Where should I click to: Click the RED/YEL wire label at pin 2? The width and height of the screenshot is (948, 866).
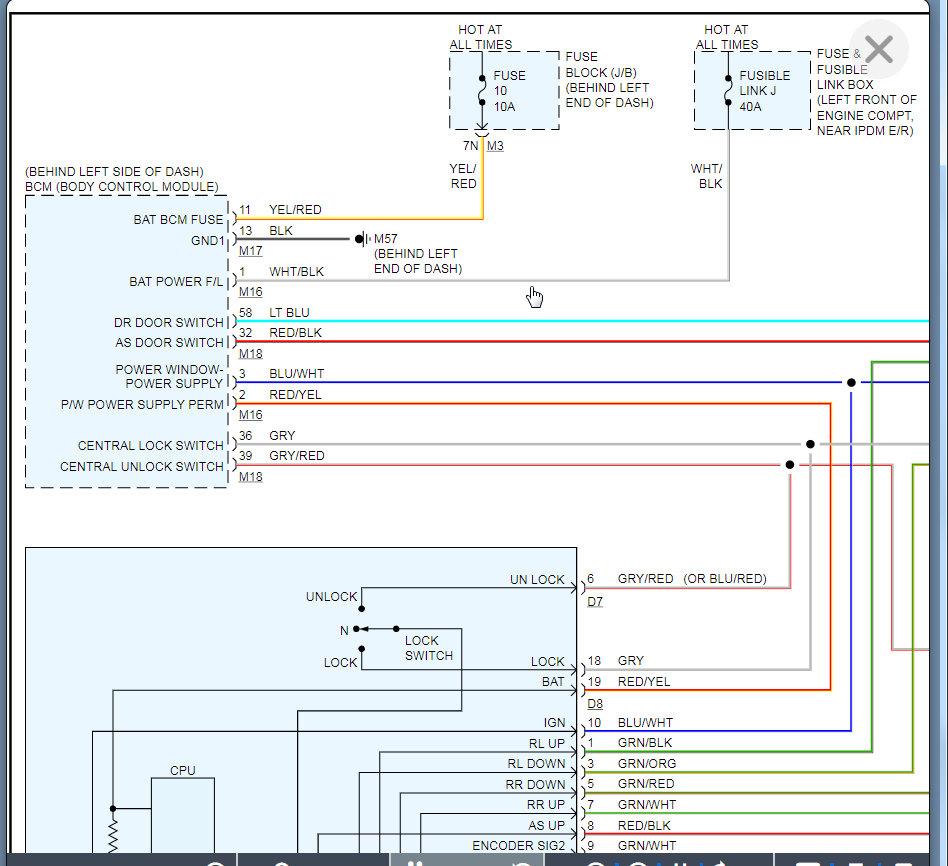click(x=295, y=395)
